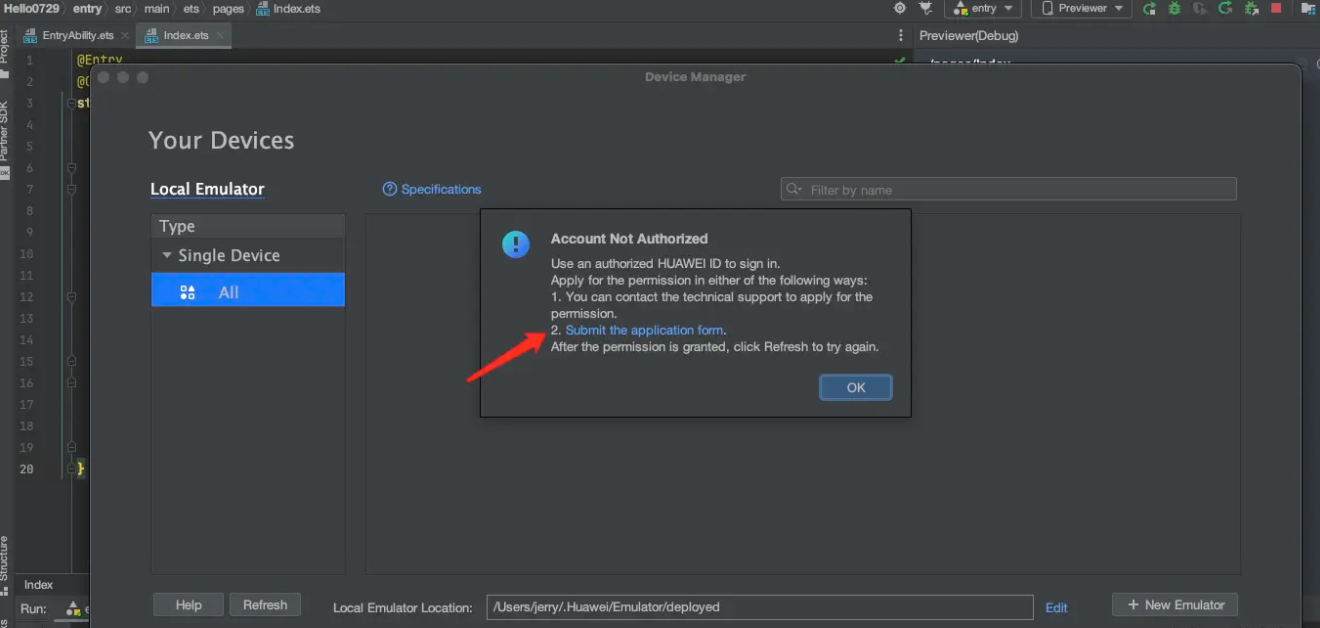Select the All device type row

[x=248, y=292]
